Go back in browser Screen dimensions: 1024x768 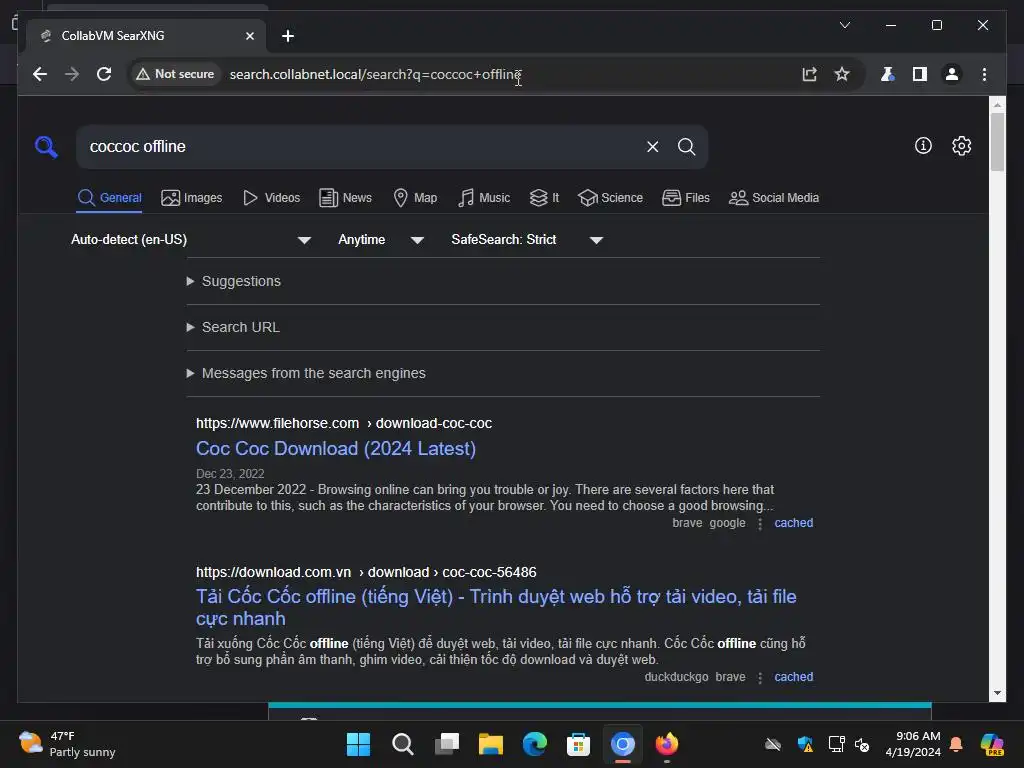click(x=40, y=74)
